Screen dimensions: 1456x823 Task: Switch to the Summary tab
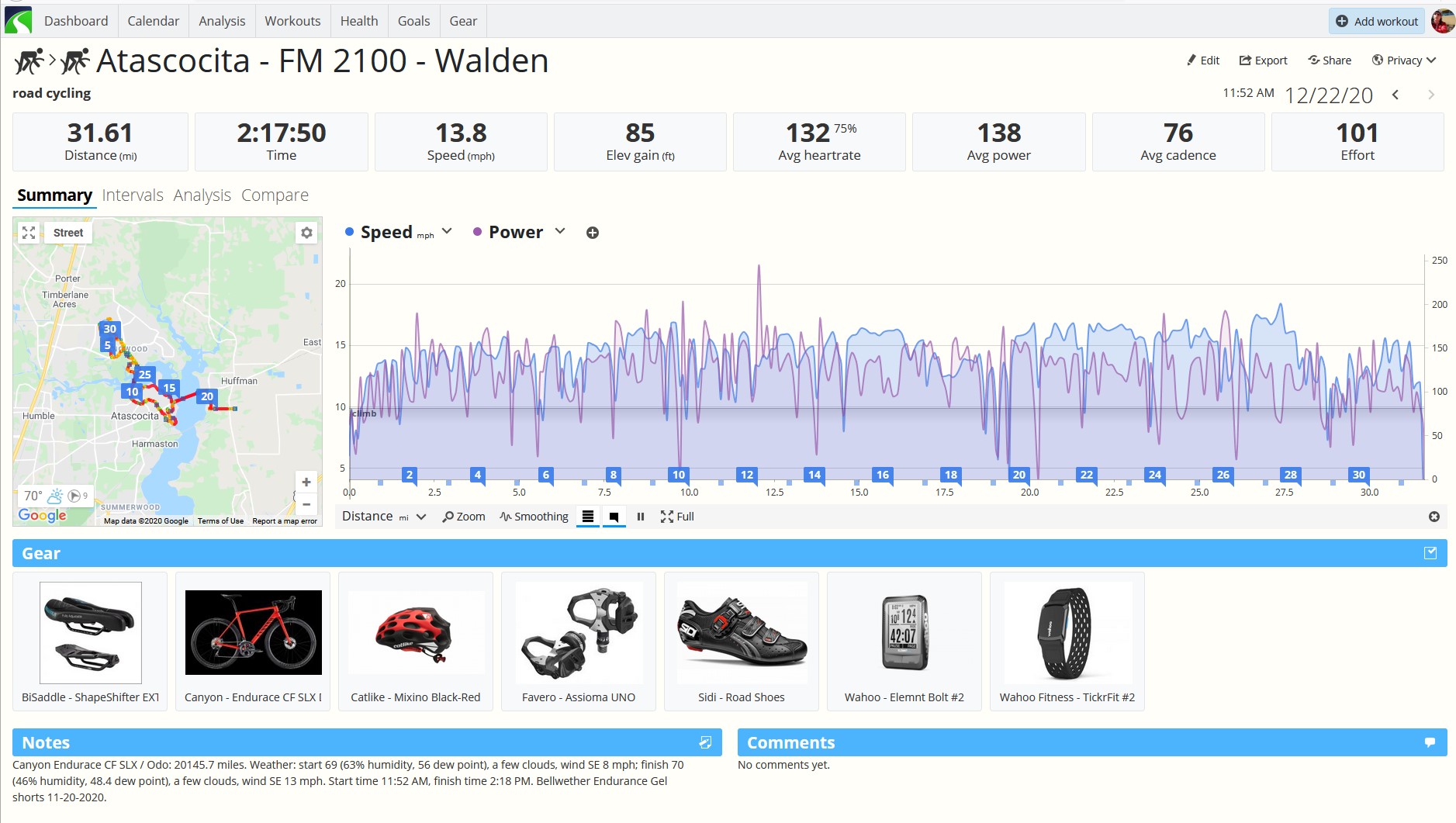coord(54,195)
